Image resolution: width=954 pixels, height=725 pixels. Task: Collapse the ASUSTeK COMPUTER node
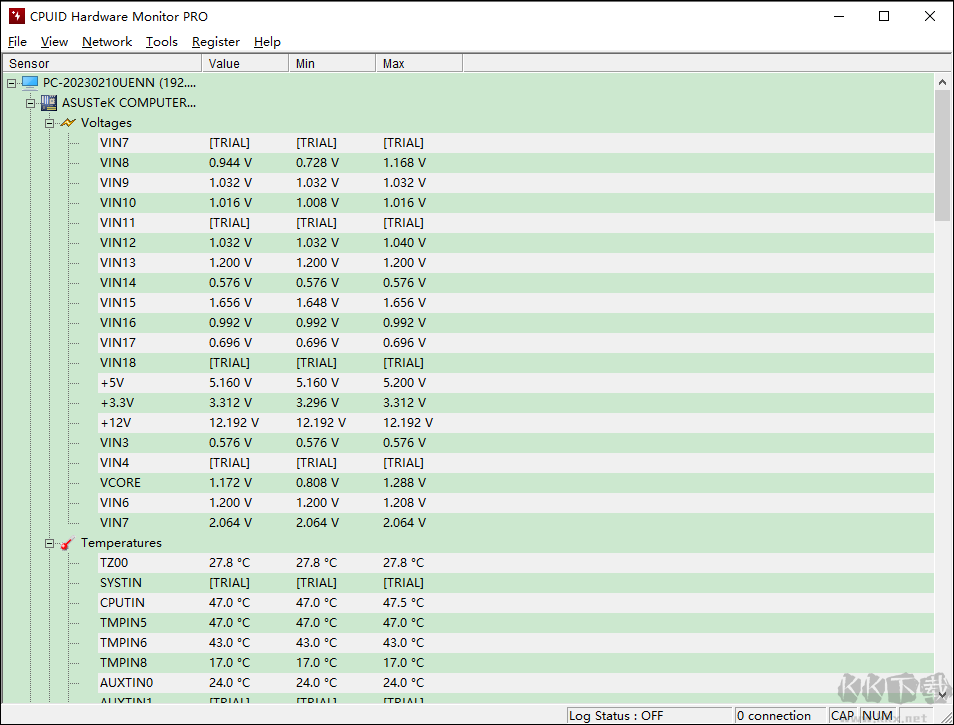click(30, 103)
